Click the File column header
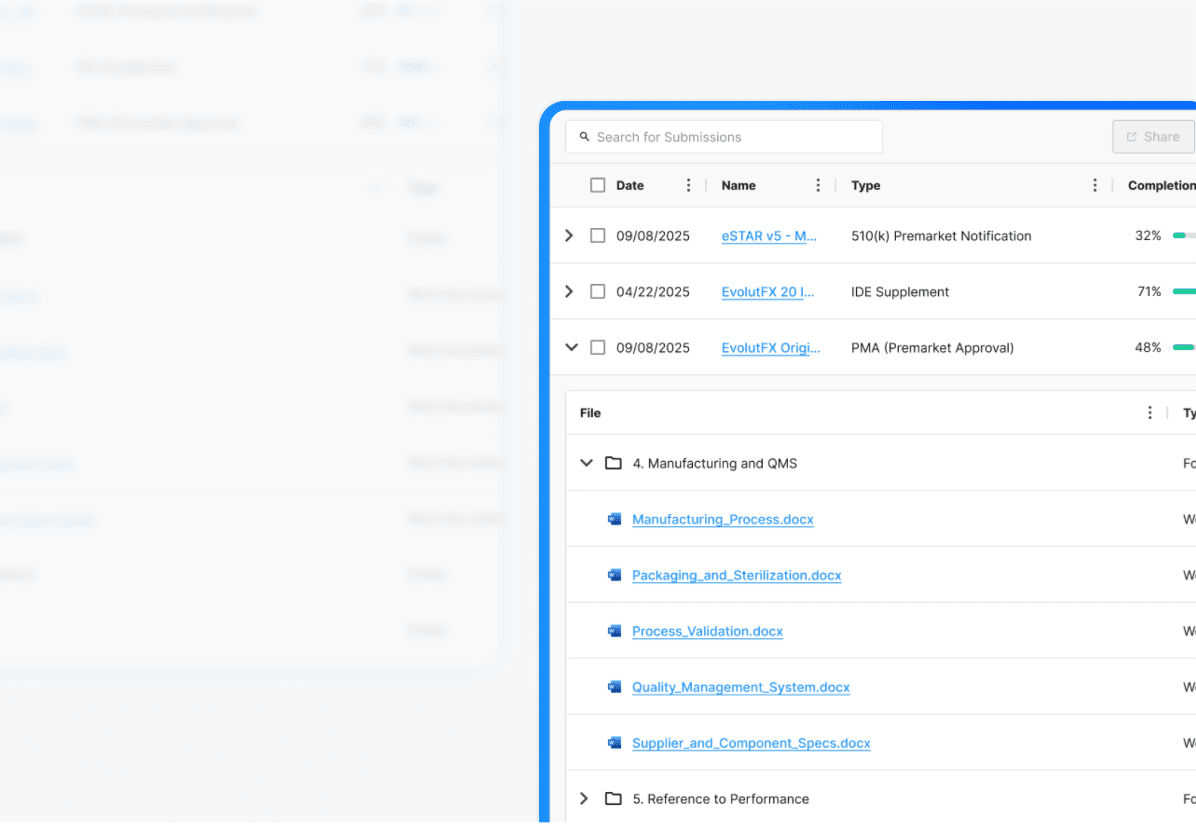1196x824 pixels. [590, 413]
